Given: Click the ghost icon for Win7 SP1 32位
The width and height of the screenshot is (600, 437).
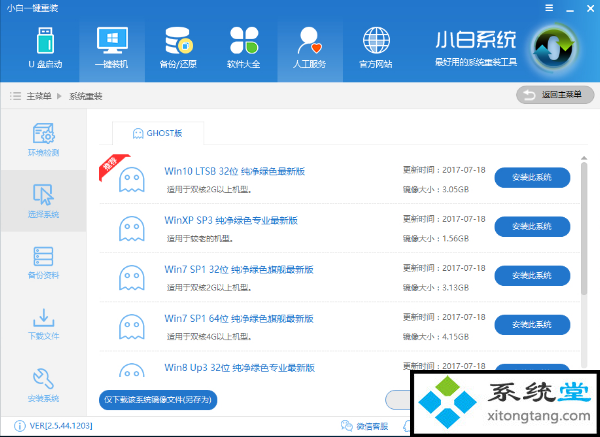Looking at the screenshot, I should (132, 277).
